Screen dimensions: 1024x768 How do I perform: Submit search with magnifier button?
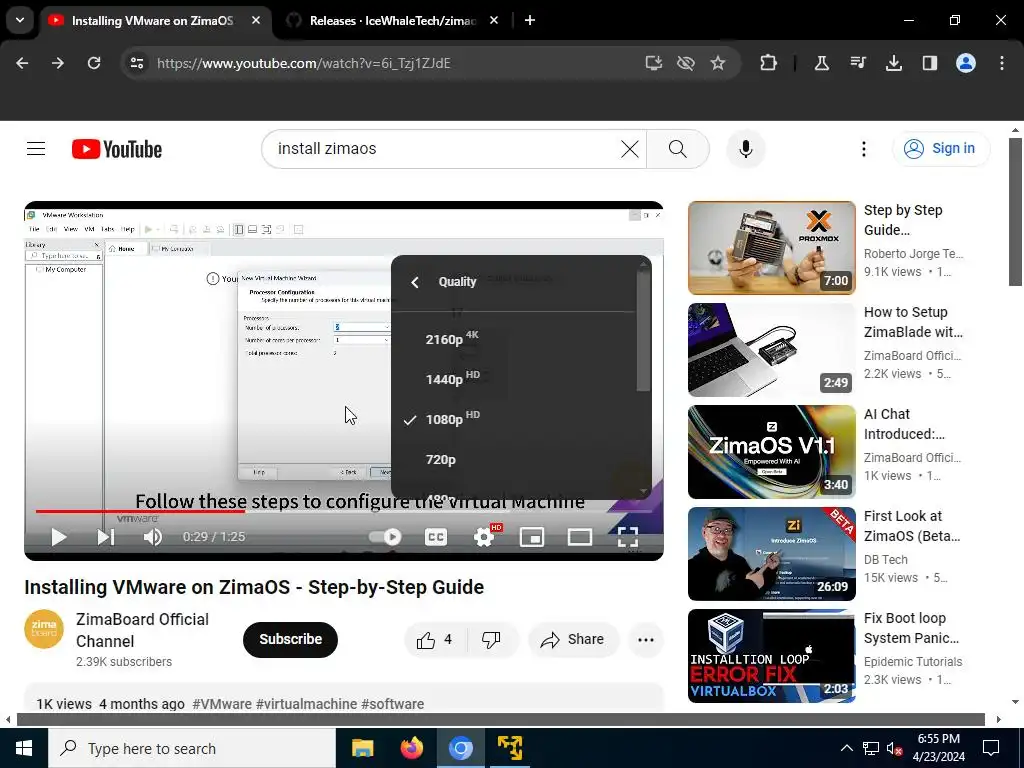tap(678, 149)
